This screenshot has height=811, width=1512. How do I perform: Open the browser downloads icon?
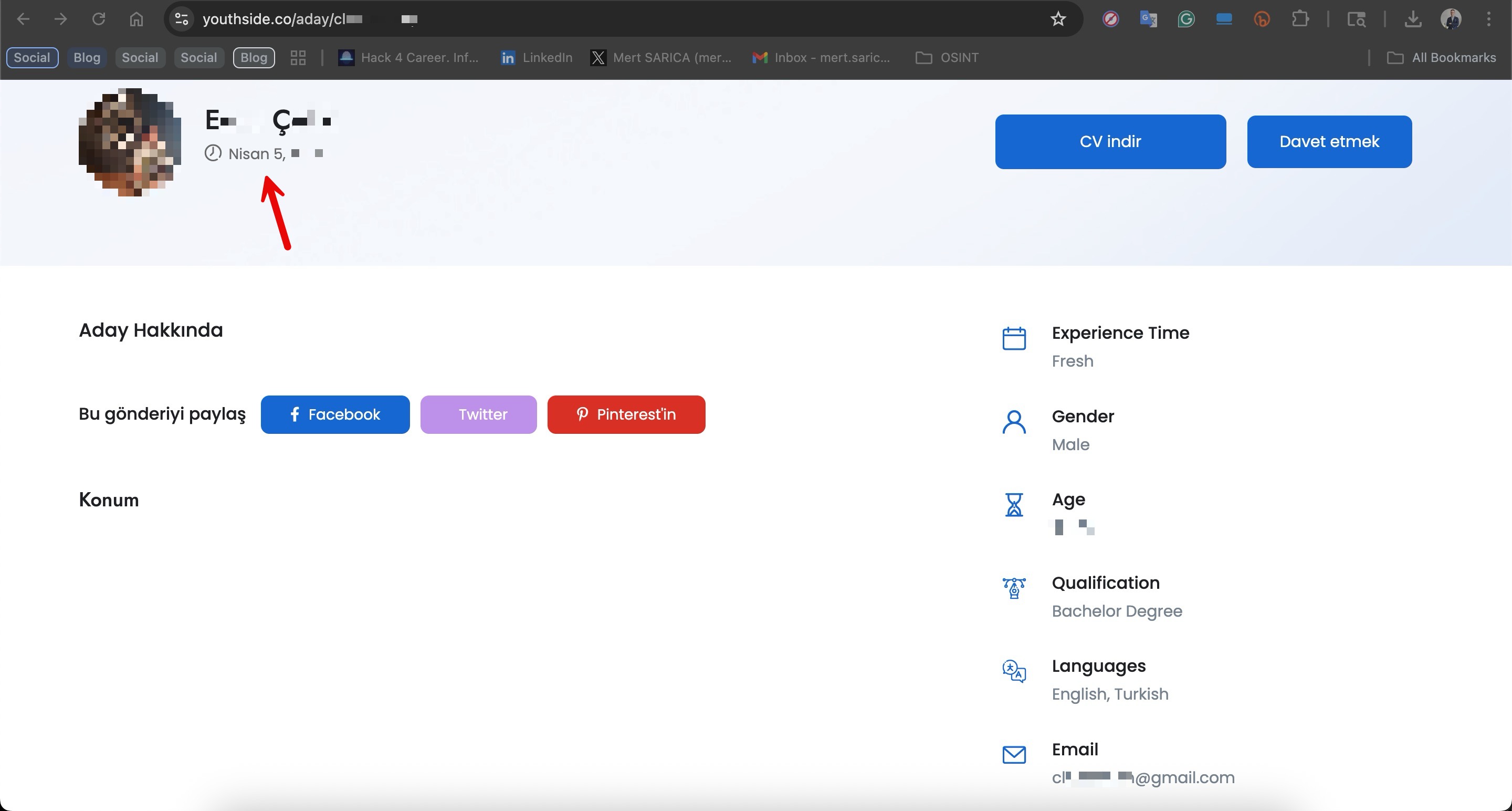[1413, 19]
